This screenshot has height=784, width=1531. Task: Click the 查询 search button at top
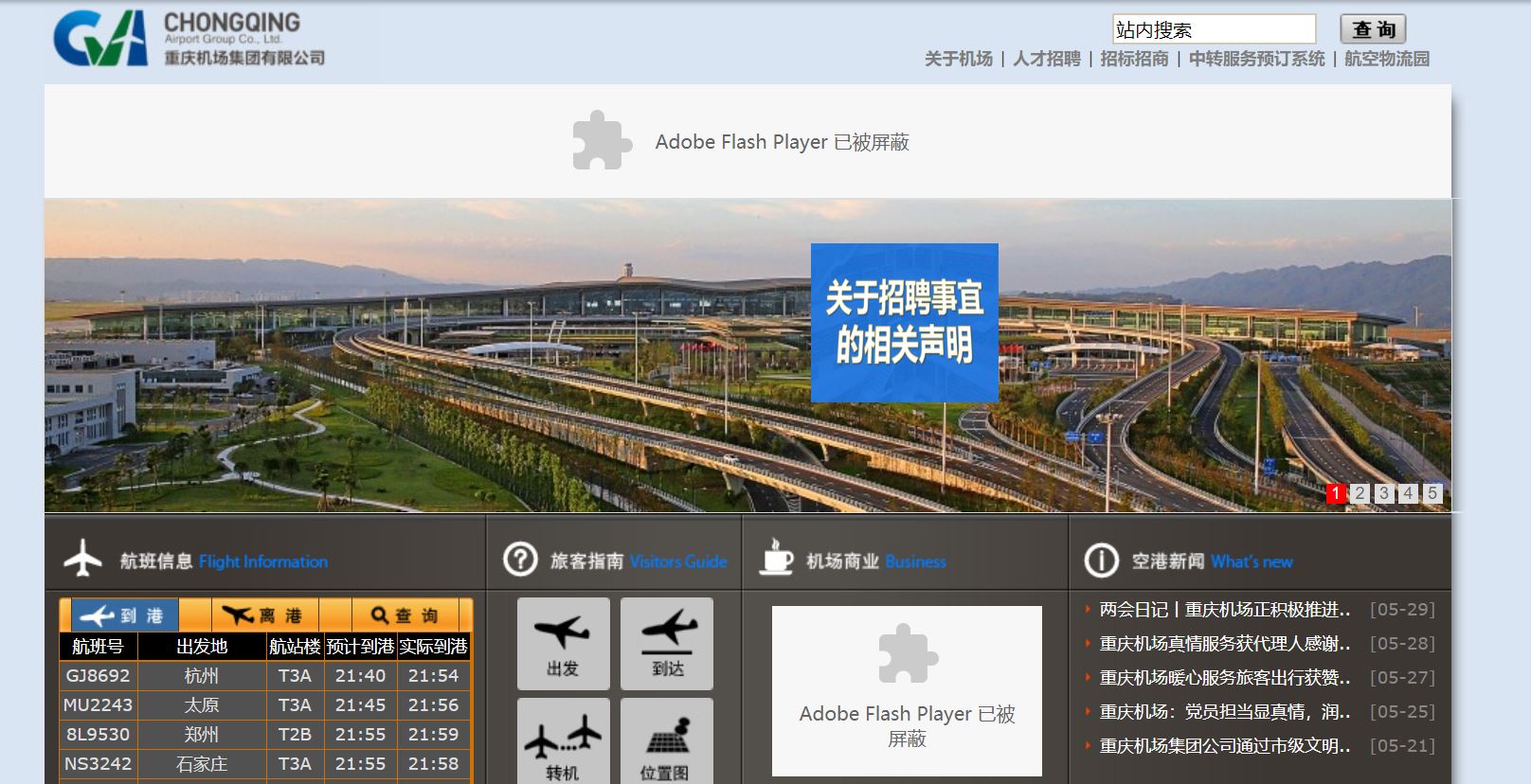1373,29
